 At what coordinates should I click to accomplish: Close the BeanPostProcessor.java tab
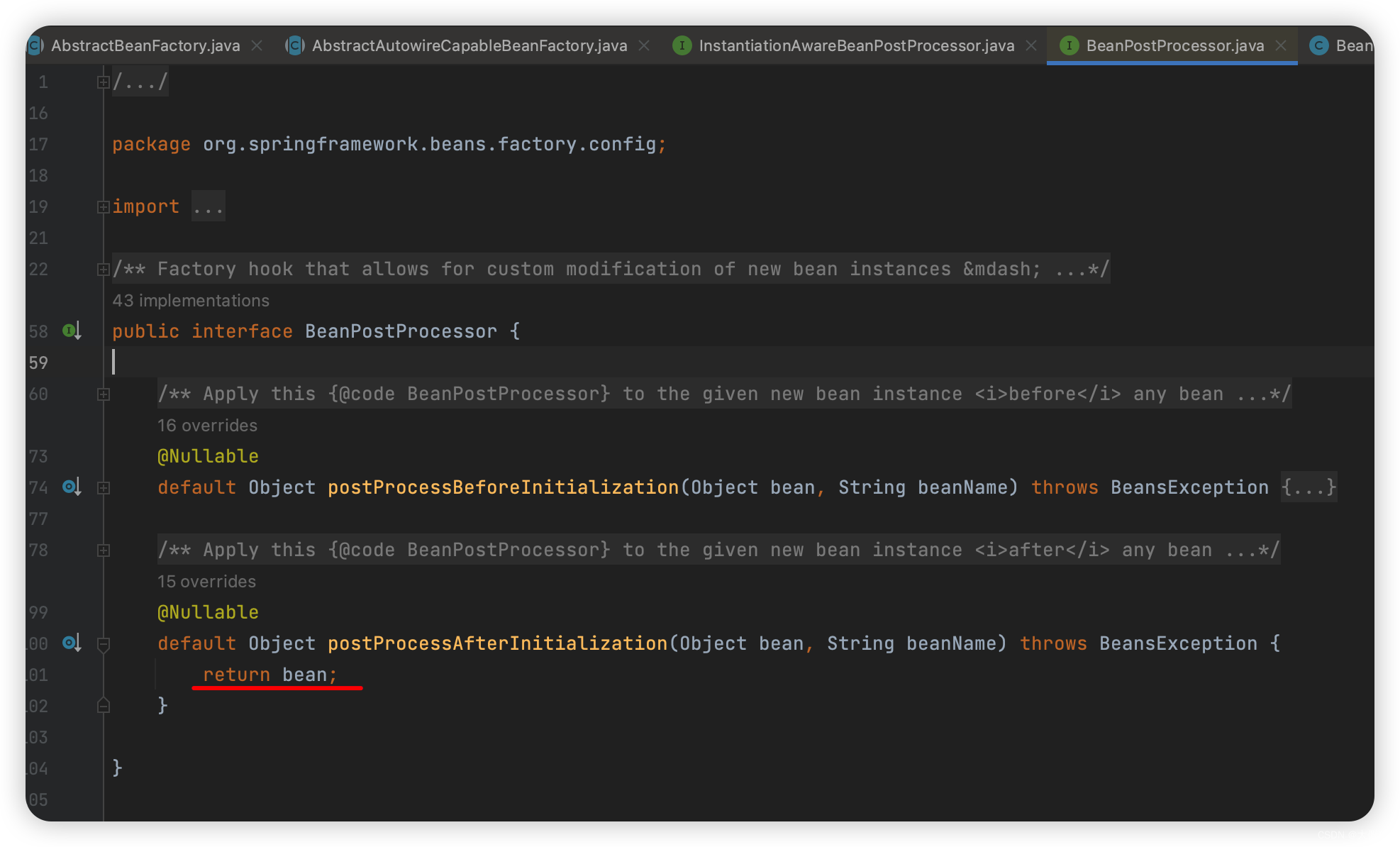[x=1281, y=45]
